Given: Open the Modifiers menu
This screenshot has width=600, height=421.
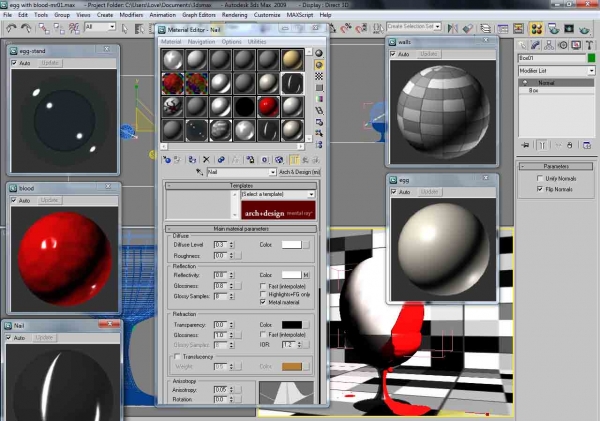Looking at the screenshot, I should point(131,15).
